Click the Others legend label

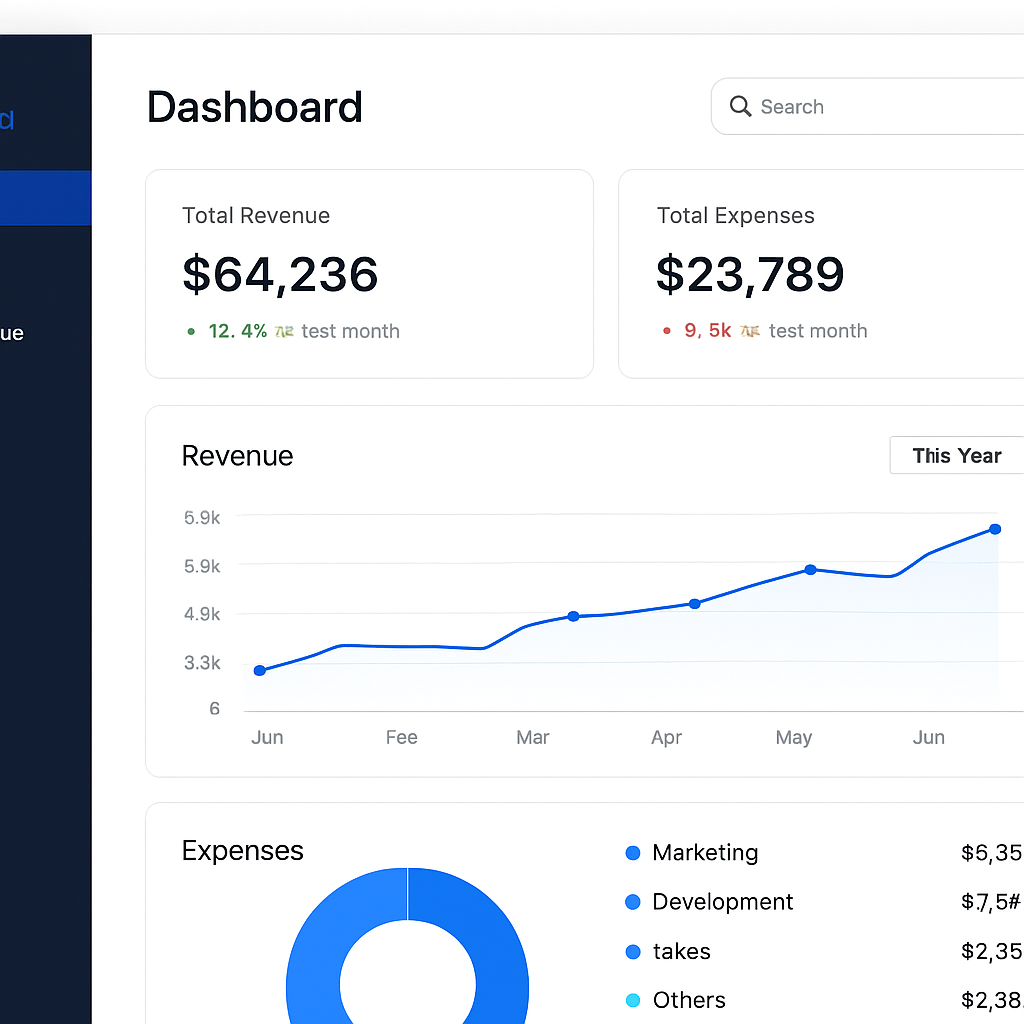(689, 1000)
